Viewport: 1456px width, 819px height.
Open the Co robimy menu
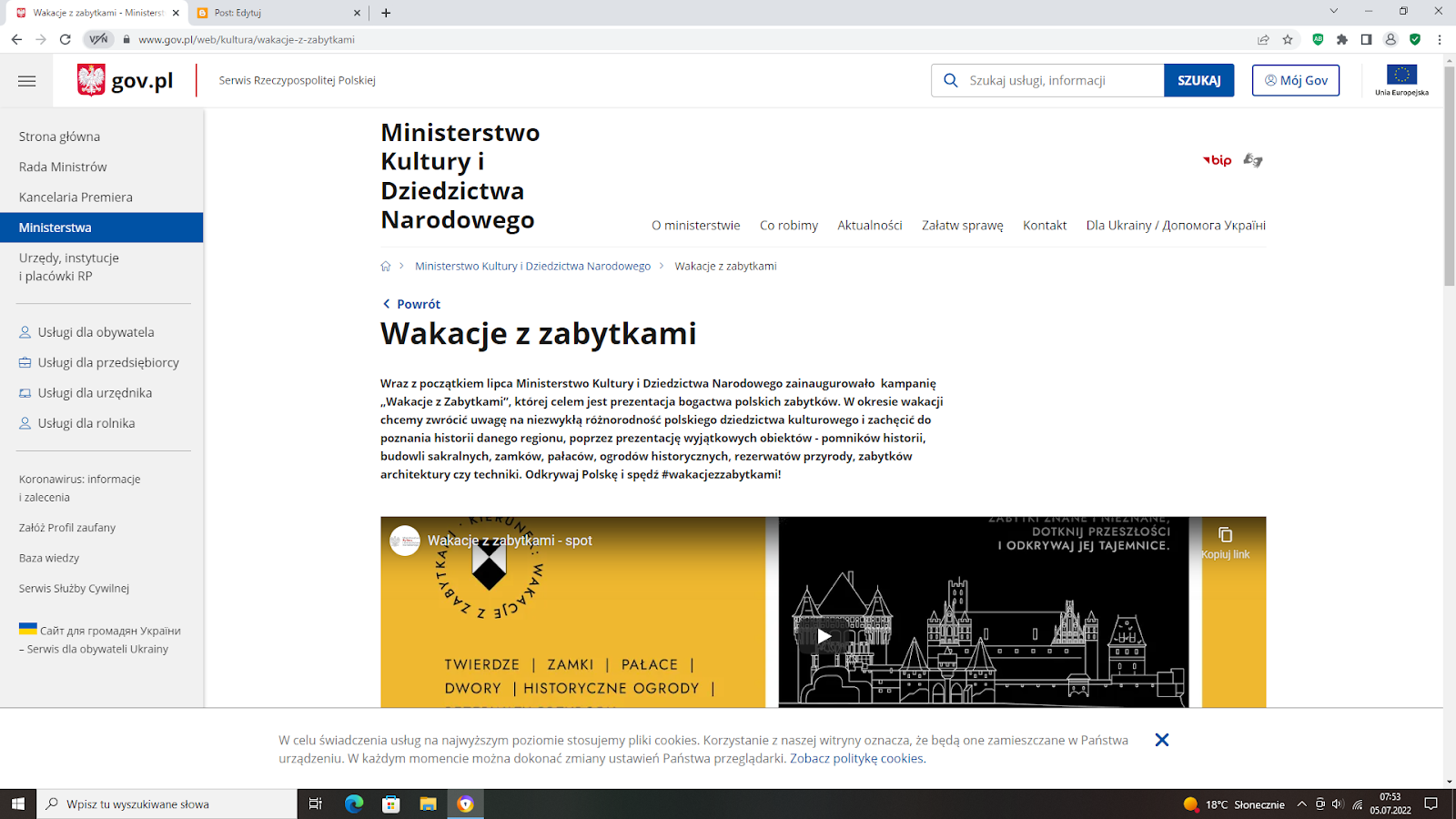789,226
